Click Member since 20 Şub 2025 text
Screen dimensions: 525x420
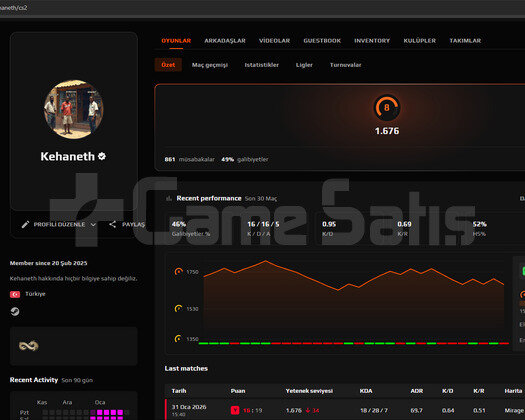point(49,263)
